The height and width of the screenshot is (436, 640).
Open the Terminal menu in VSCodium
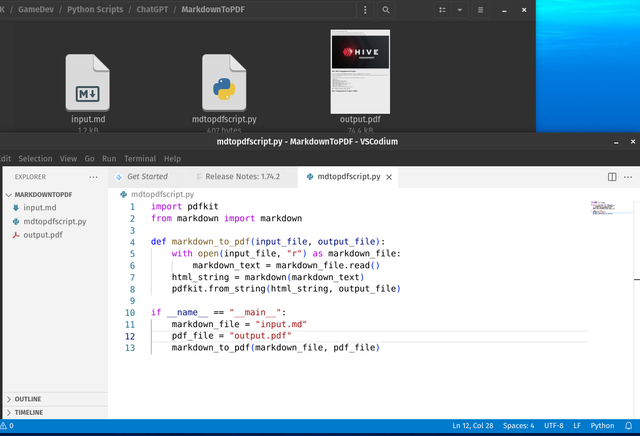pyautogui.click(x=140, y=158)
